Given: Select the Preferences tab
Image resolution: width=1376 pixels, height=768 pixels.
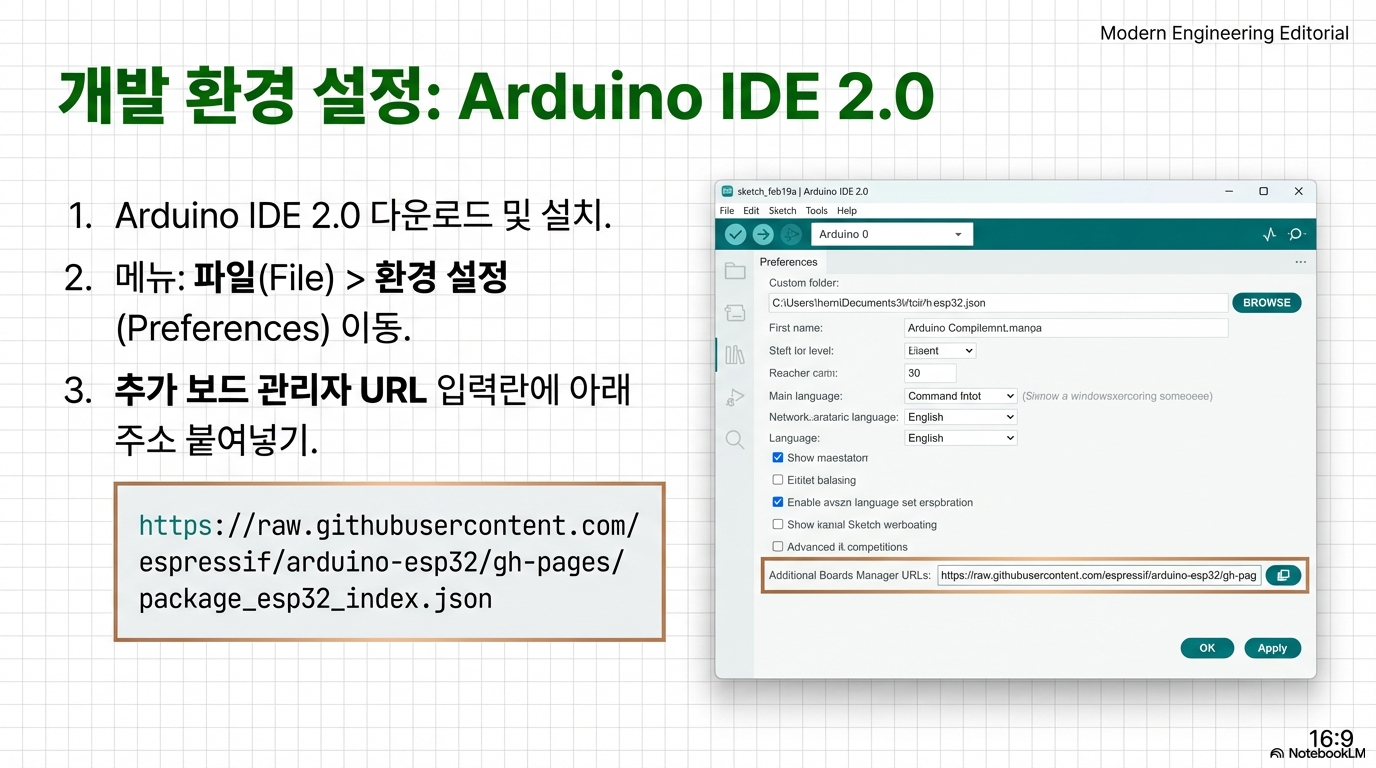Looking at the screenshot, I should tap(789, 262).
